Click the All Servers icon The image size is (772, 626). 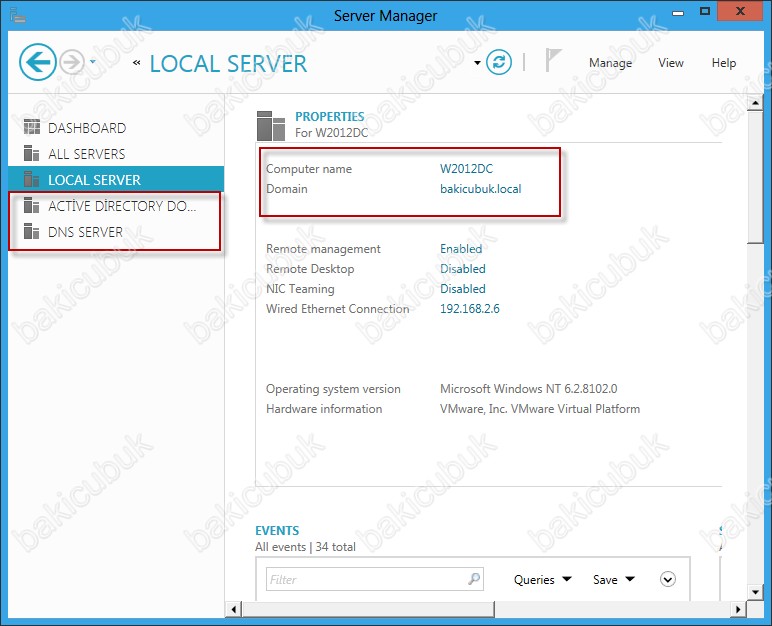32,153
